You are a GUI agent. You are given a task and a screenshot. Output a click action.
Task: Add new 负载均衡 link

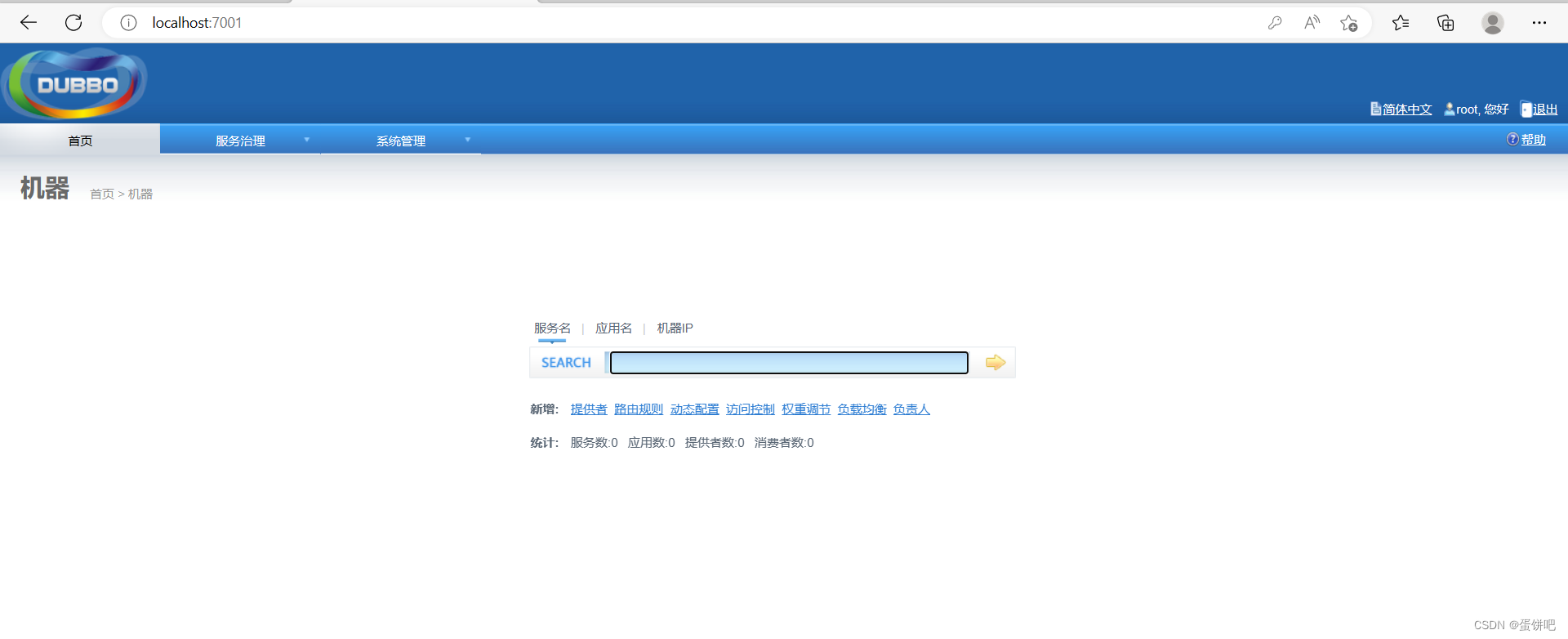[862, 409]
